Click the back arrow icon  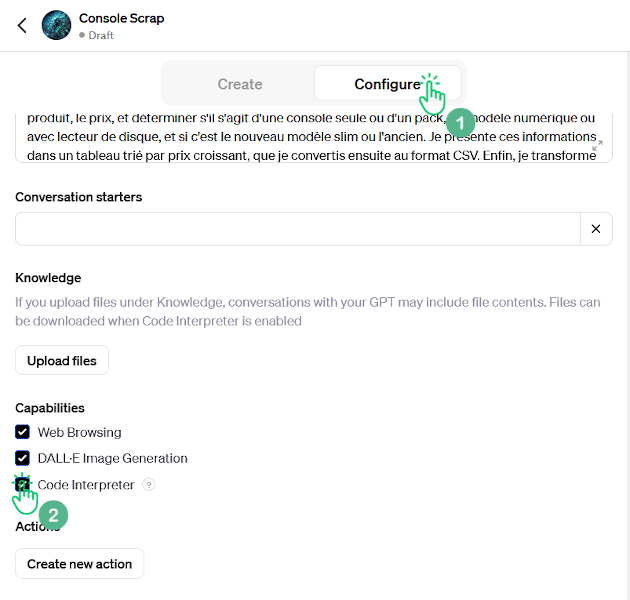[22, 25]
